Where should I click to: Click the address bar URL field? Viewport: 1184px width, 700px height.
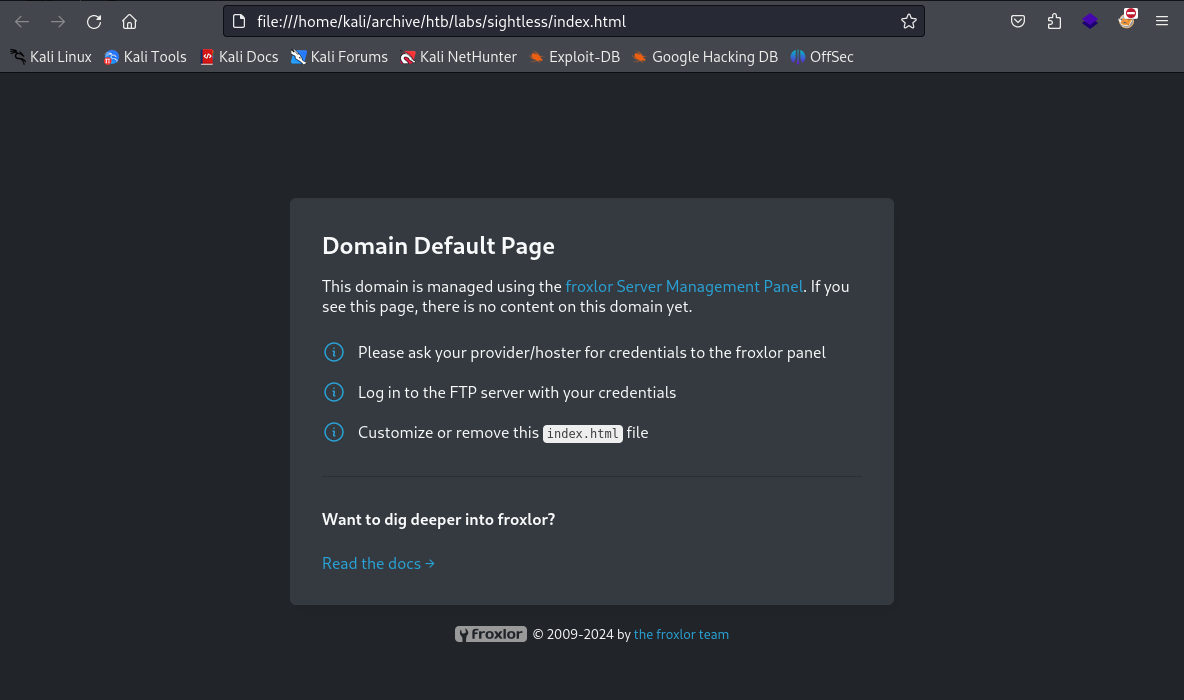(x=574, y=22)
